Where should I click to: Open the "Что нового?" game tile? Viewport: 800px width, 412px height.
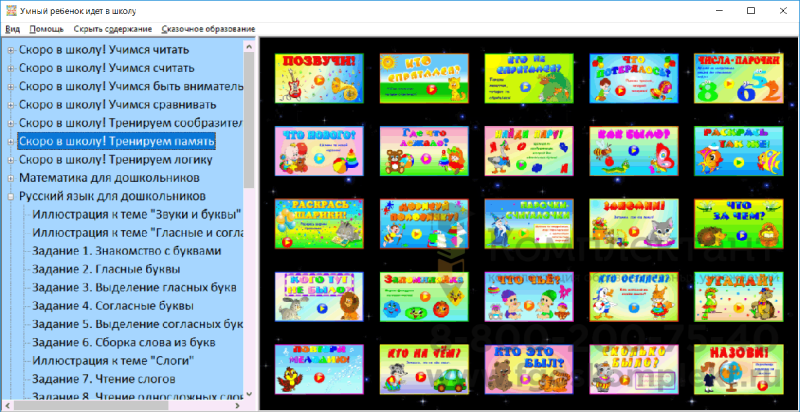(x=319, y=151)
